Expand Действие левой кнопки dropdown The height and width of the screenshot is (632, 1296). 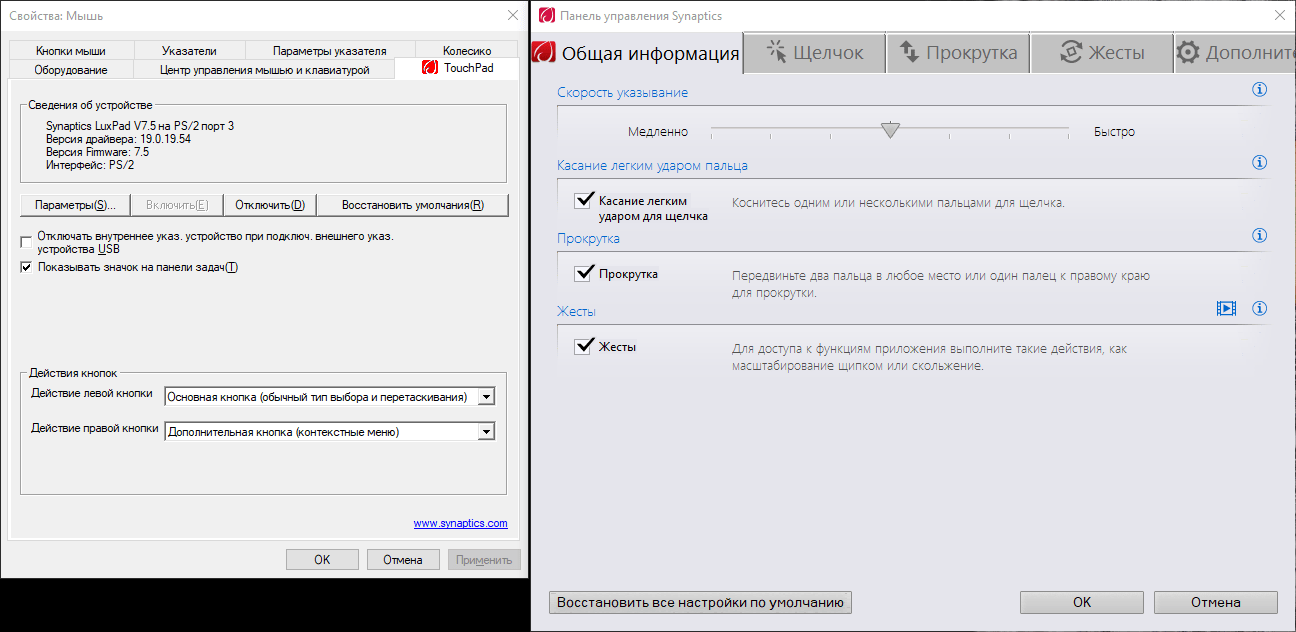pos(486,397)
